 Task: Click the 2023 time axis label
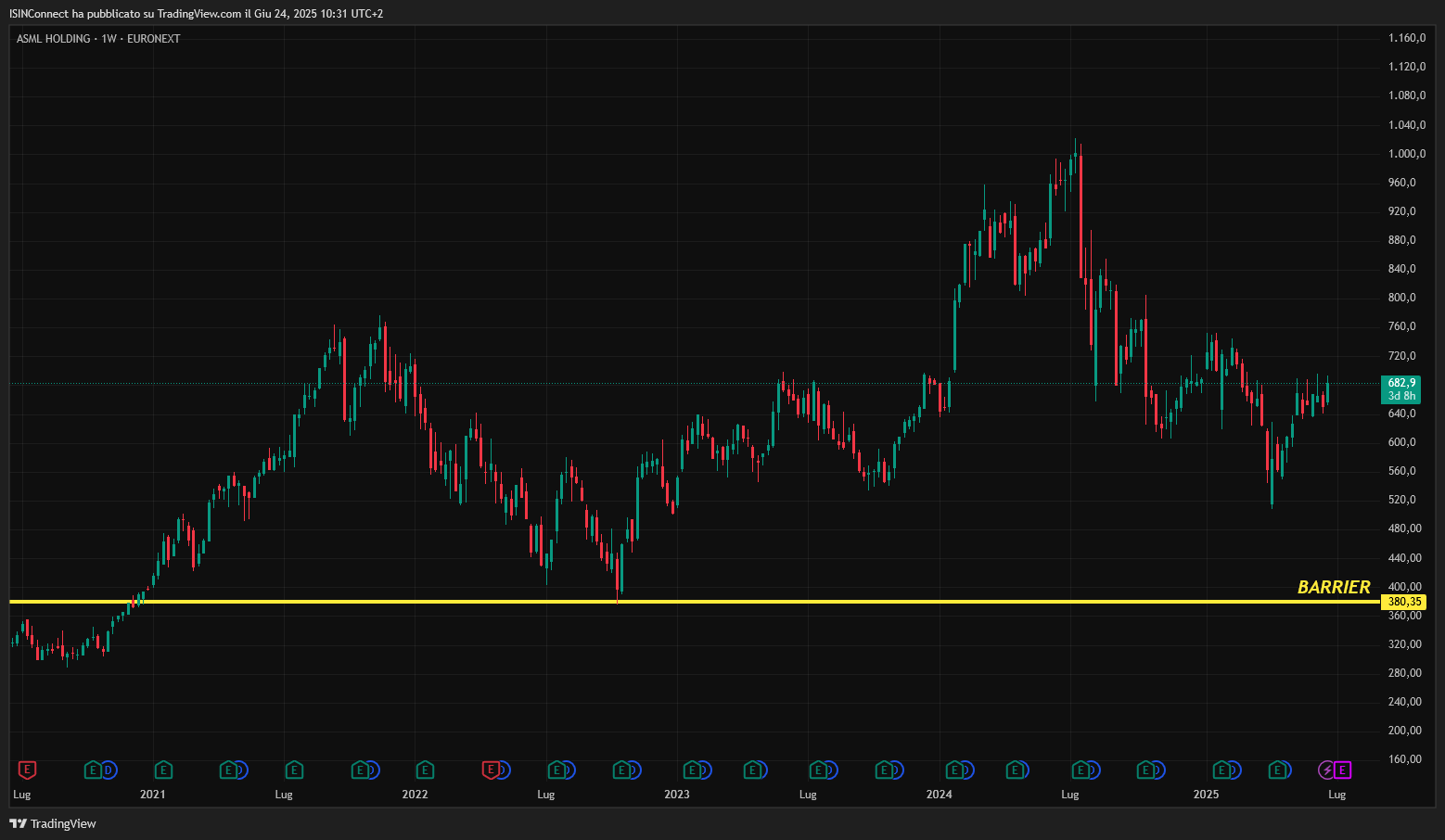pos(677,795)
